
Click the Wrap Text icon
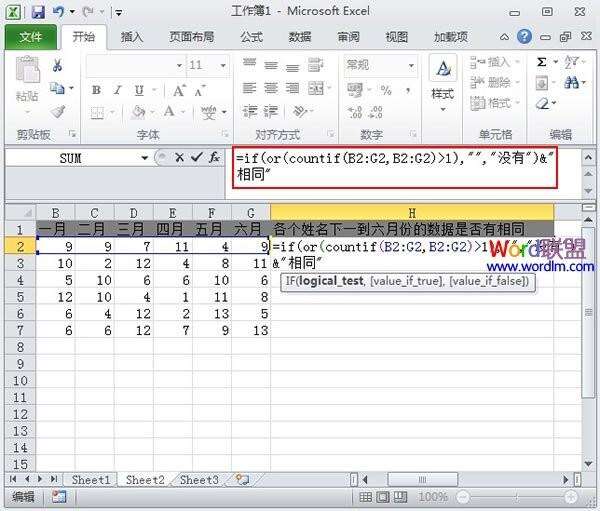(316, 65)
